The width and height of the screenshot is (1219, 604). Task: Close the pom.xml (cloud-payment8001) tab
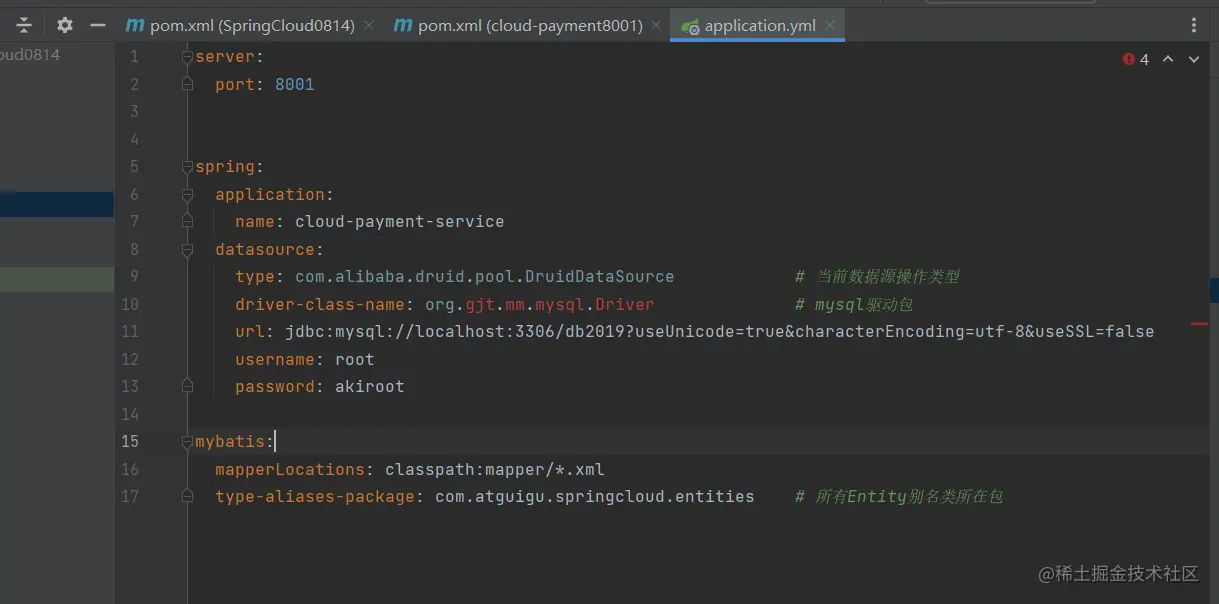(657, 26)
